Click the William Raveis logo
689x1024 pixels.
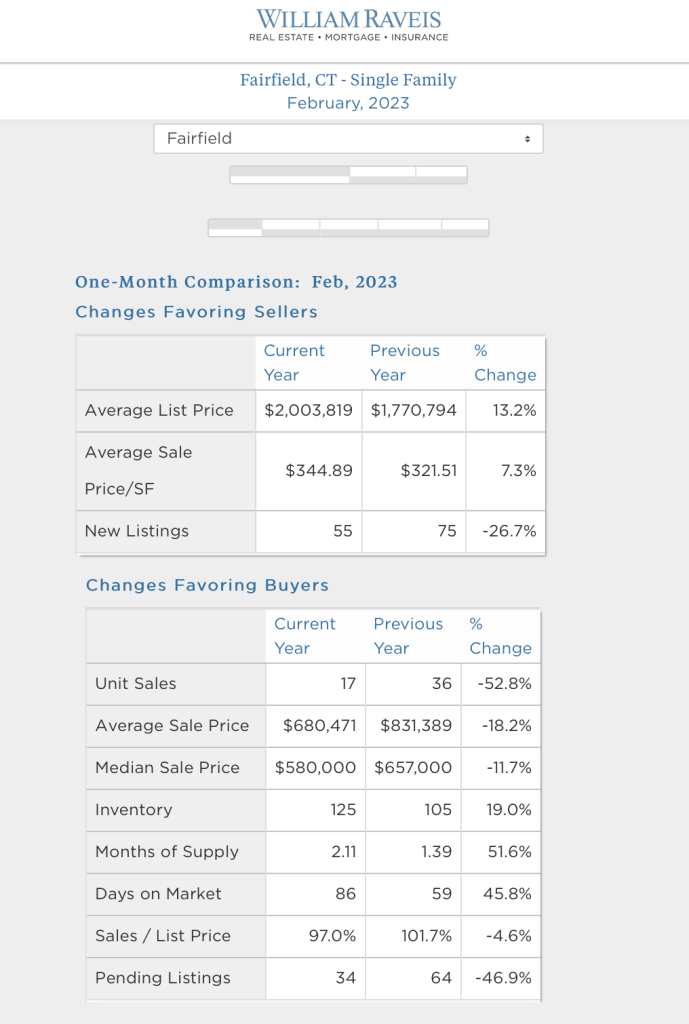(x=348, y=25)
